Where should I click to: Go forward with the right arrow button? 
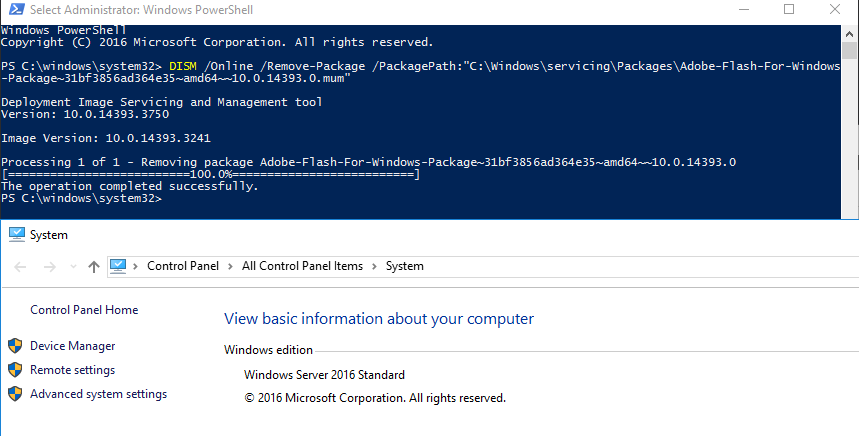(x=49, y=267)
